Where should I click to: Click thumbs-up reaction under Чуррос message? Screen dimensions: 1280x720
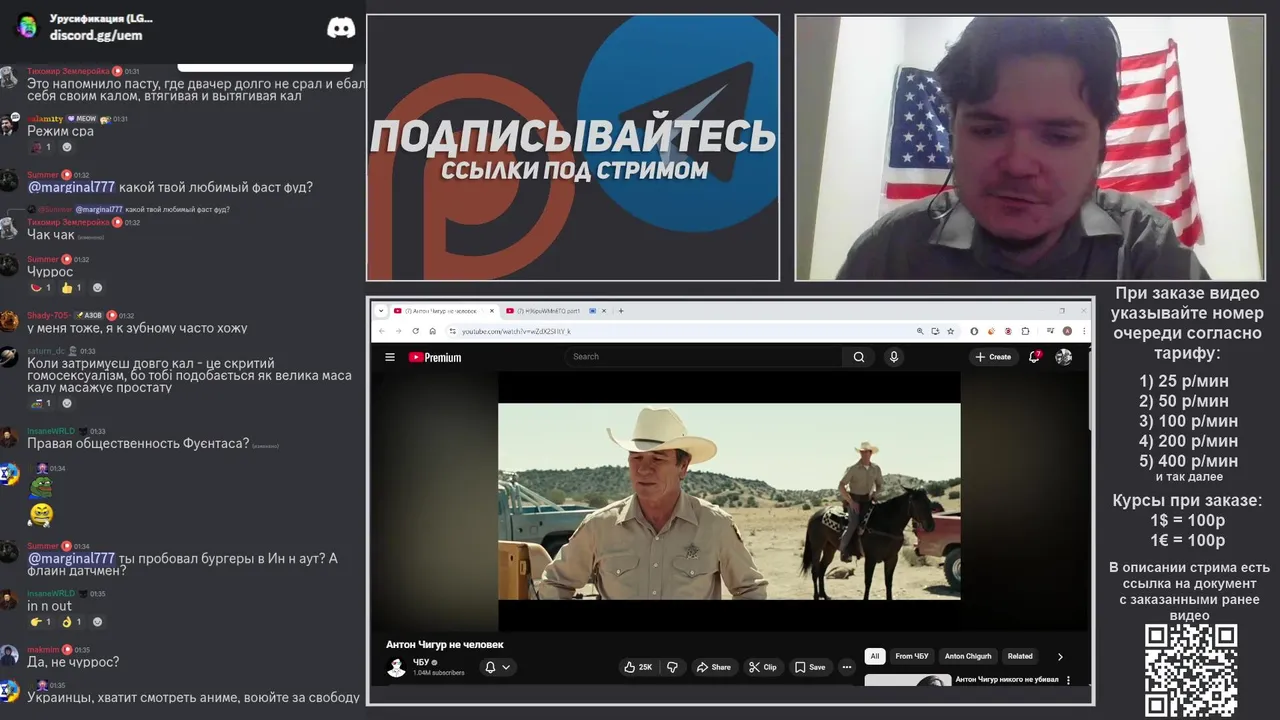72,288
